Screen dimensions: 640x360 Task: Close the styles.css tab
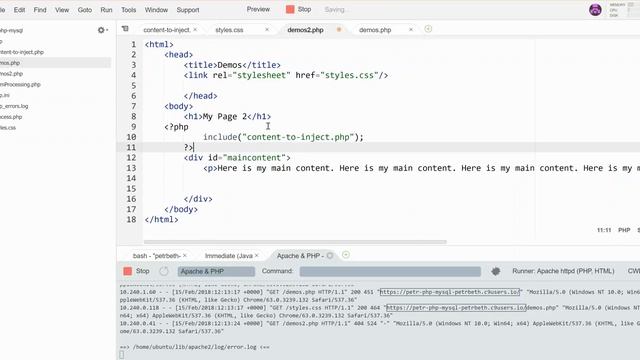267,29
